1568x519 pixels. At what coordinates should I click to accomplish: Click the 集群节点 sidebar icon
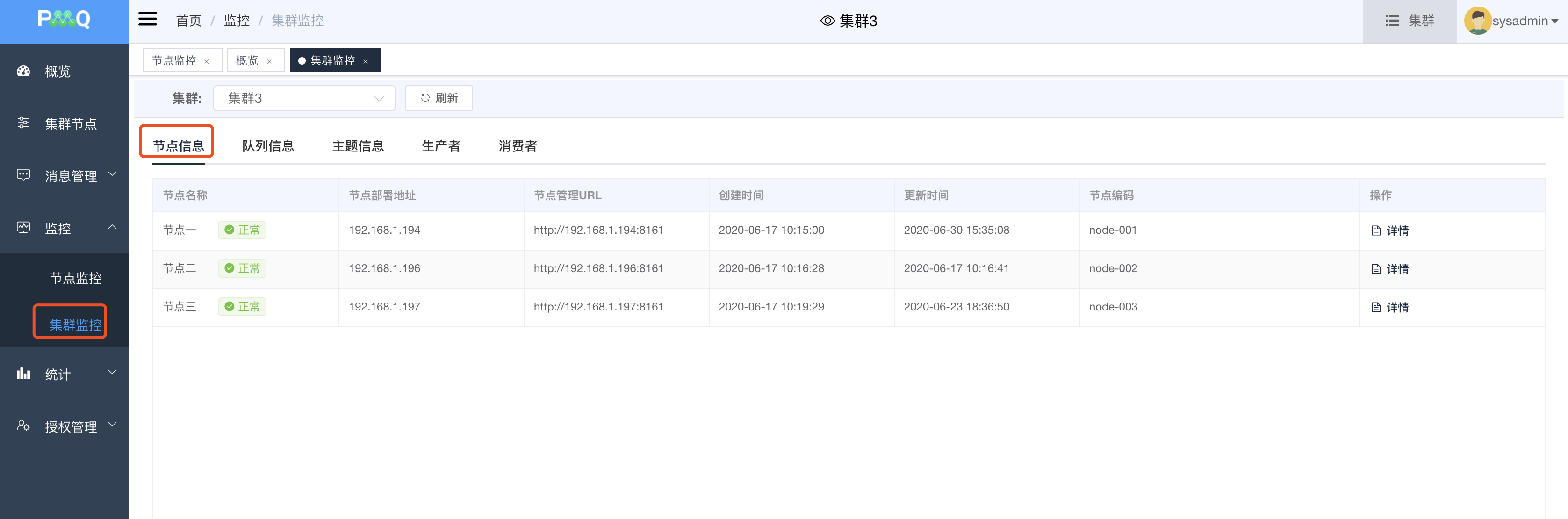tap(23, 123)
